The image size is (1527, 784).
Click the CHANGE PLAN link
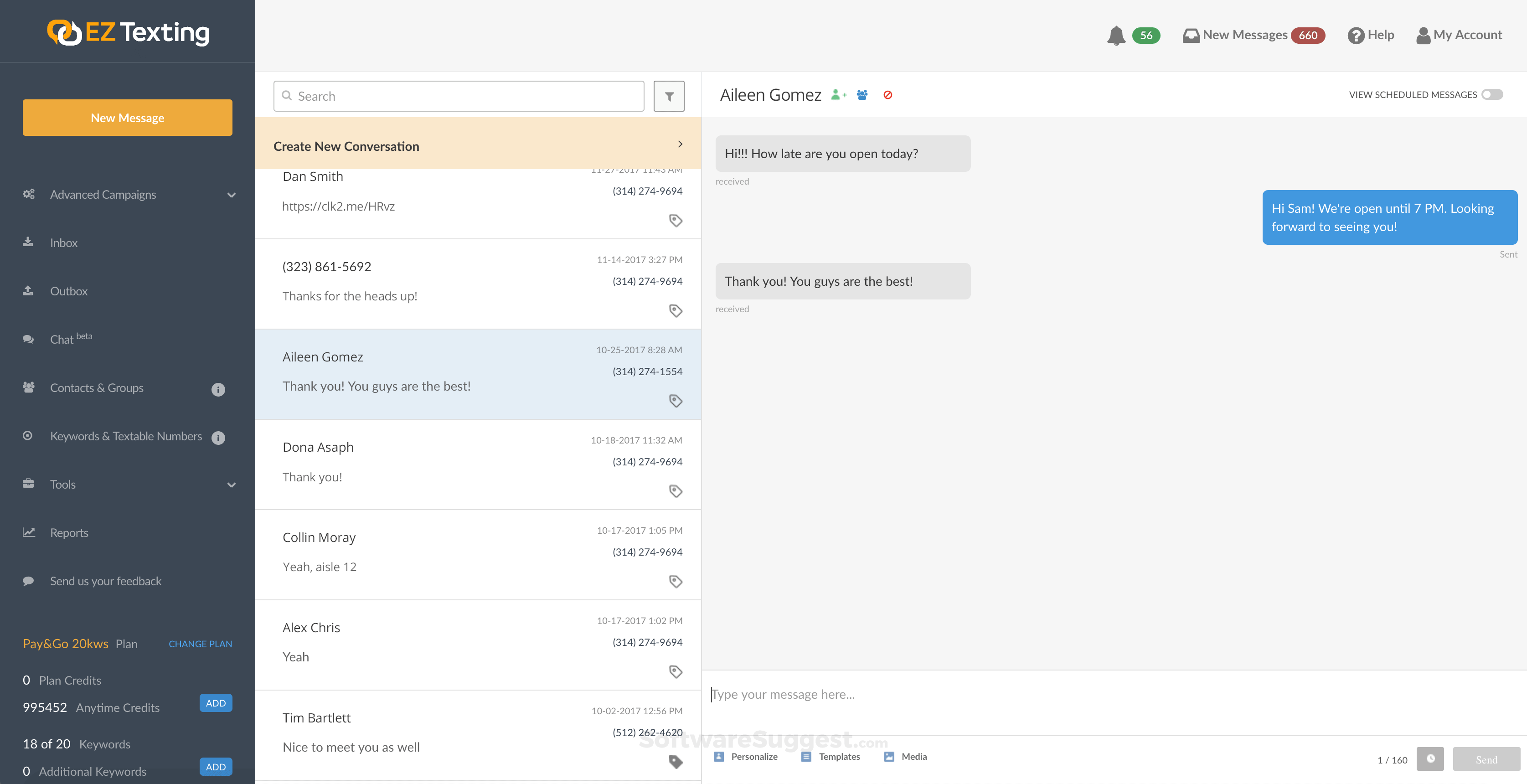(x=200, y=644)
